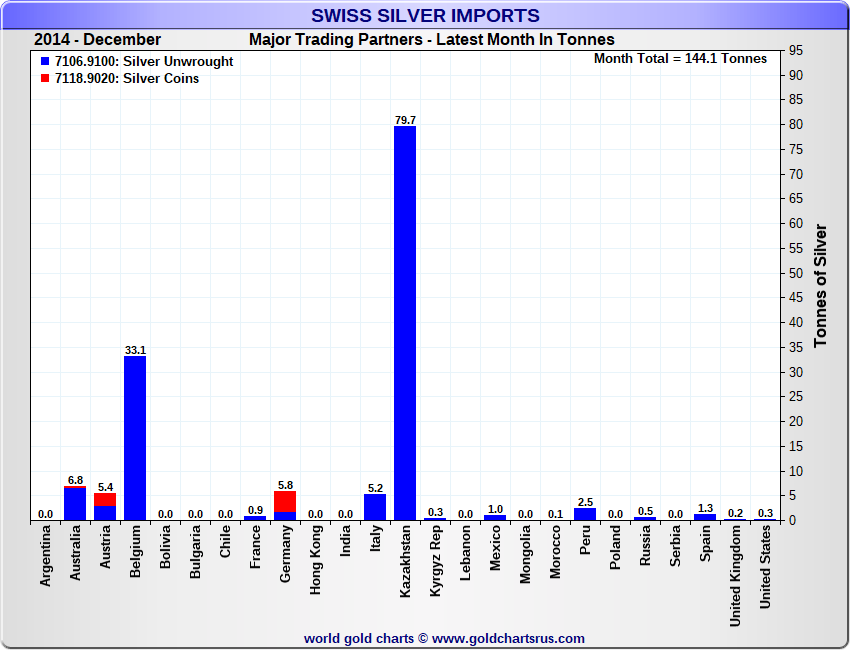
Task: Click the United States axis label
Action: pyautogui.click(x=765, y=567)
